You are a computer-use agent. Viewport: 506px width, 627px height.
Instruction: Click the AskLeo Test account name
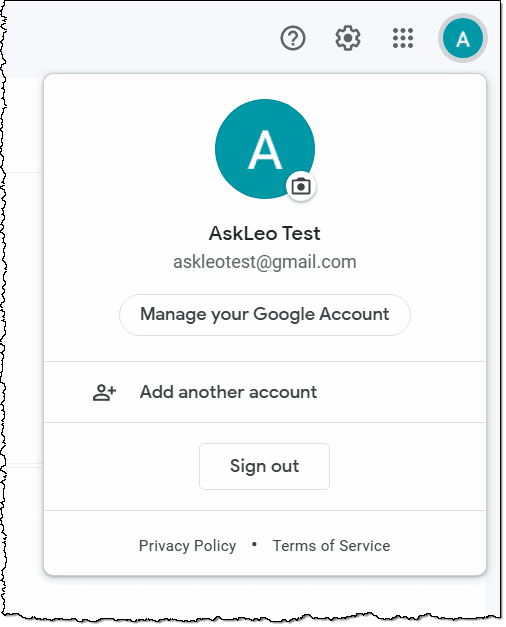(264, 234)
